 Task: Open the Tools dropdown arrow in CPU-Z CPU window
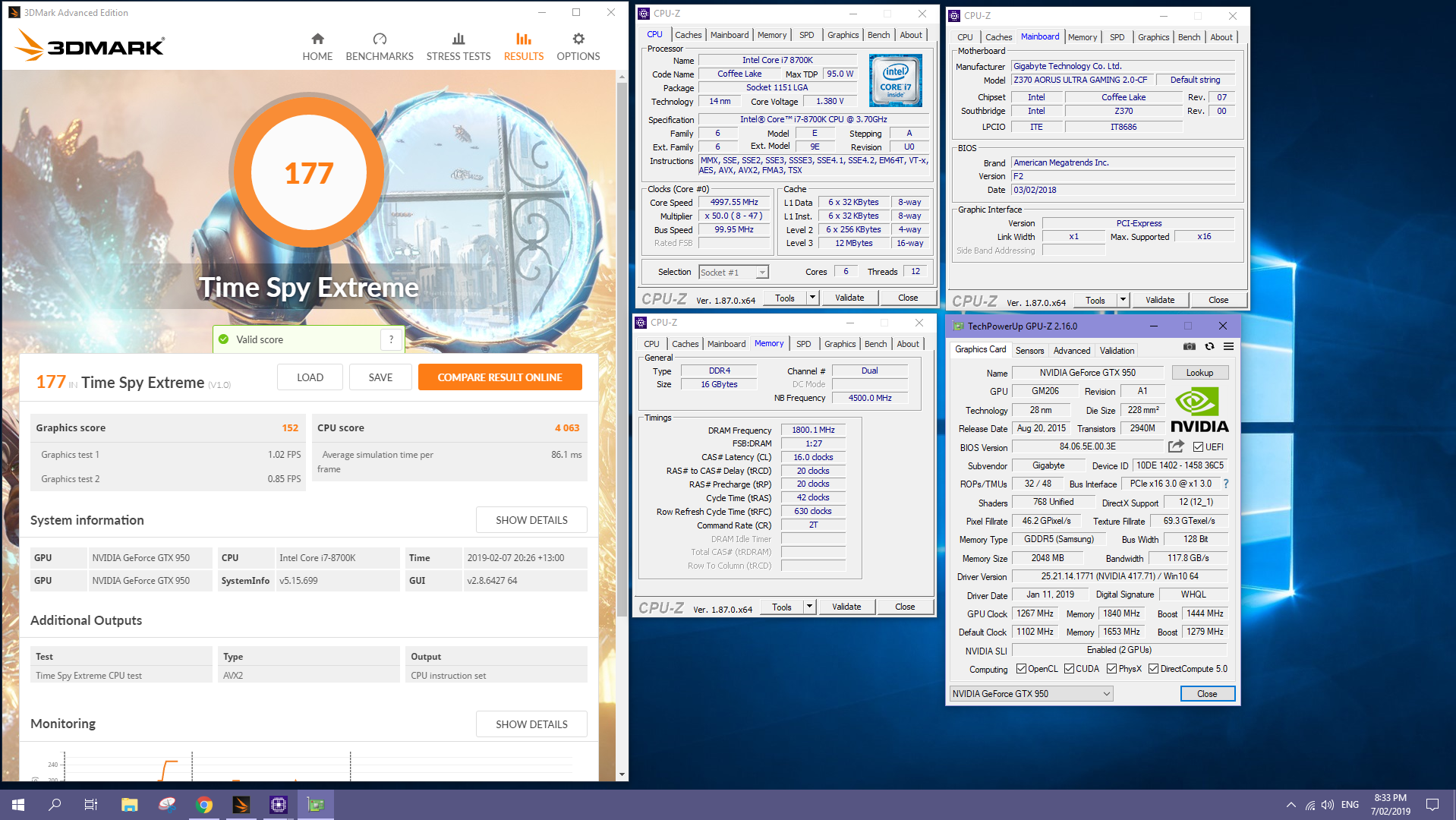coord(812,298)
